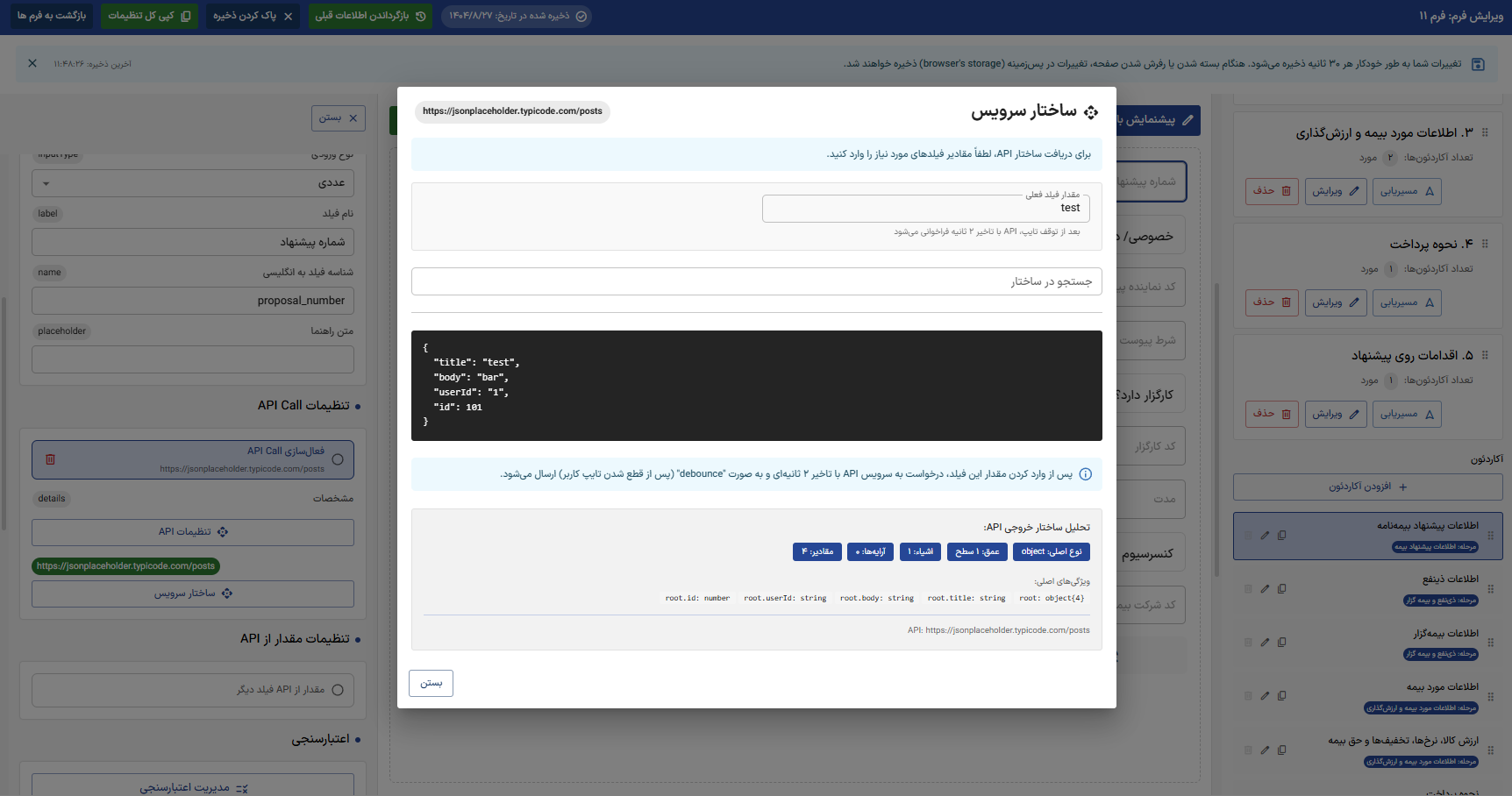
Task: Click the copy icon on اطلاعات پیشنهاد بیمه‌نامه
Action: coord(1282,535)
